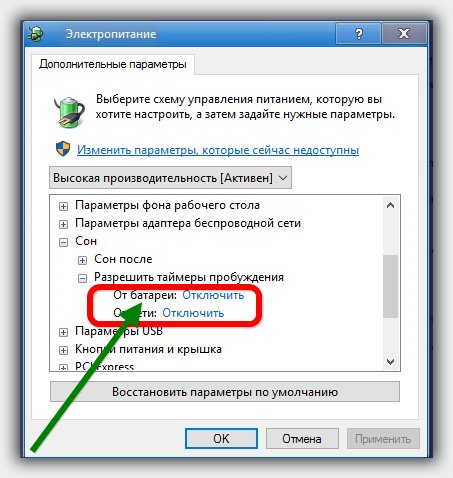Change От сети value Отключить
The width and height of the screenshot is (453, 478).
193,313
